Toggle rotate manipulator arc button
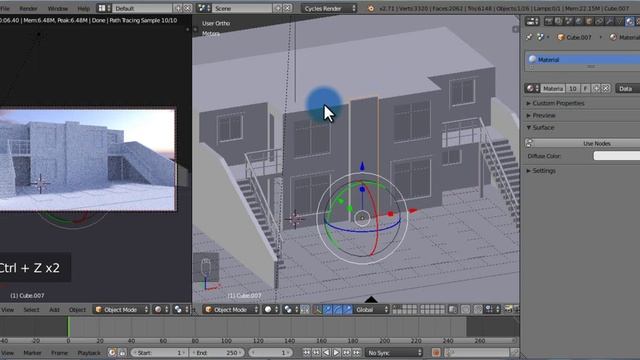Viewport: 640px width, 360px height. (338, 309)
